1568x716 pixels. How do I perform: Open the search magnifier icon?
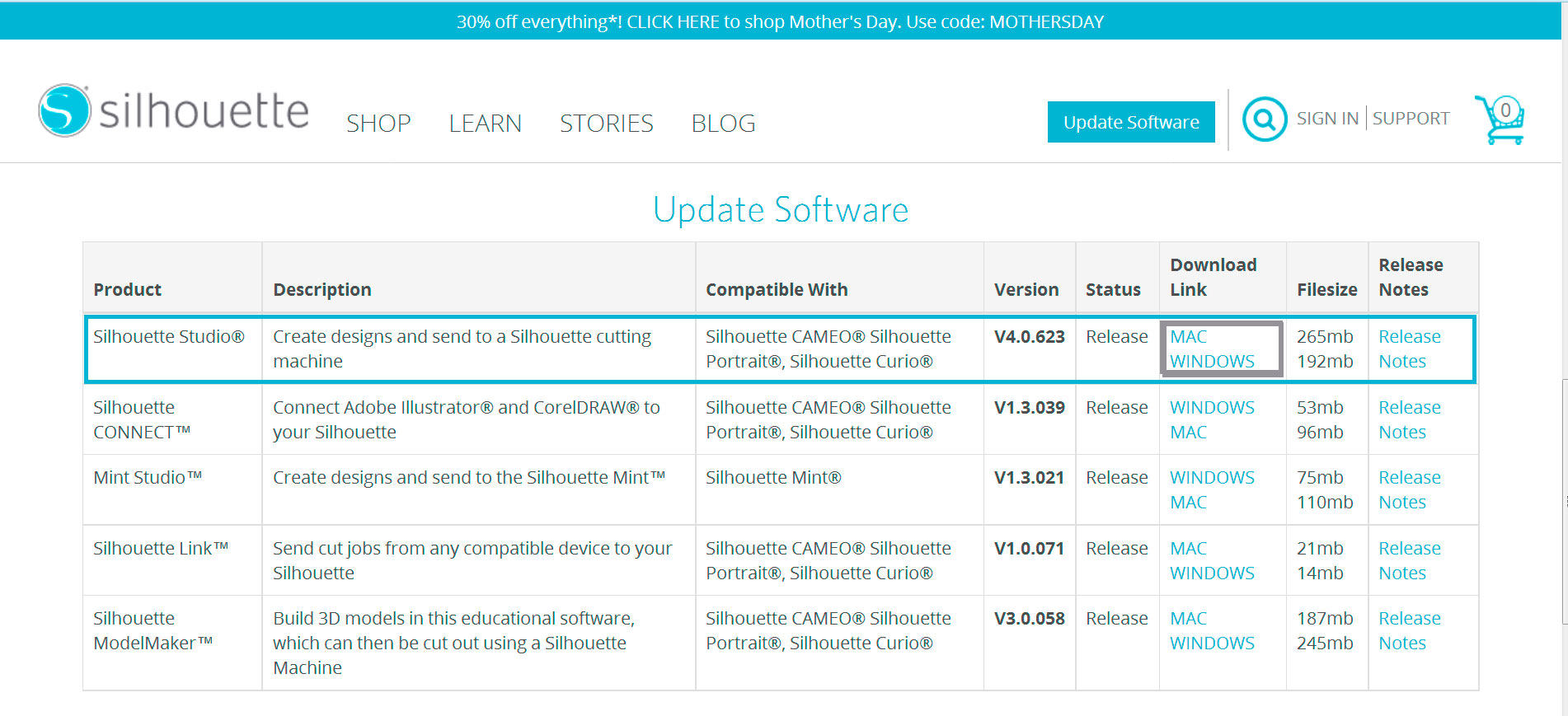[x=1265, y=119]
